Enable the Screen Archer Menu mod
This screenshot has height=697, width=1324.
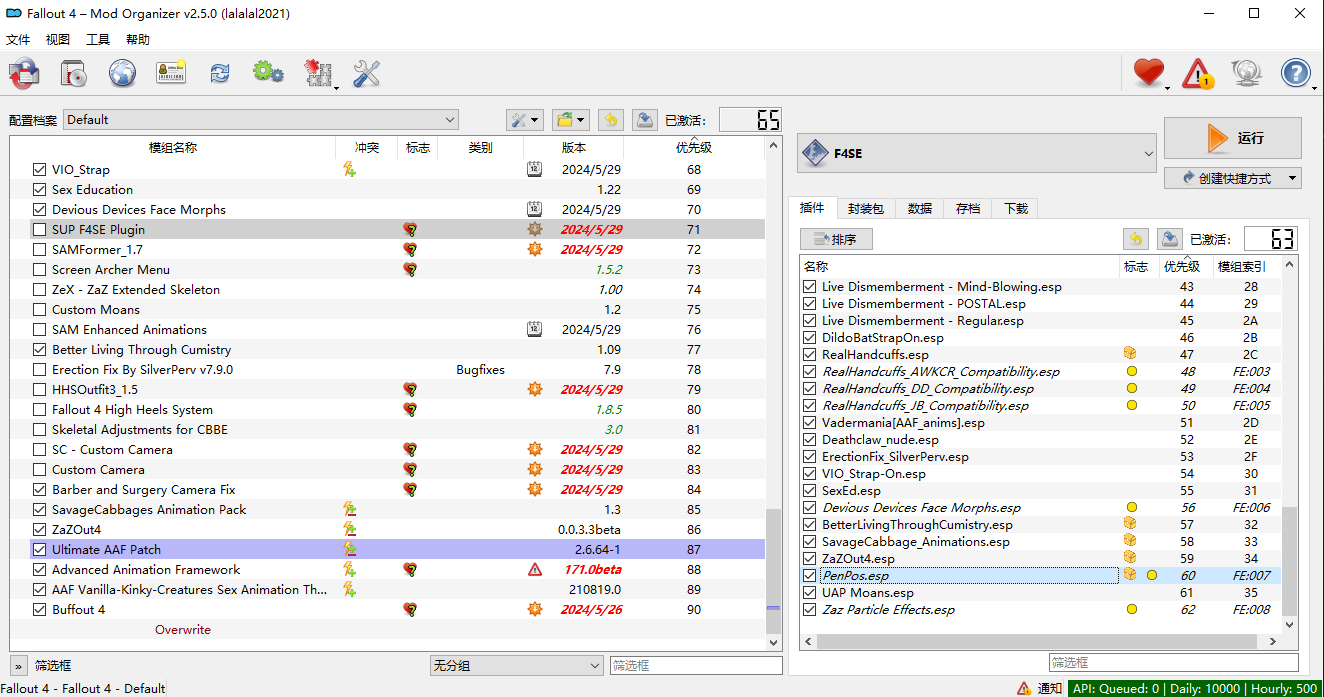point(40,270)
